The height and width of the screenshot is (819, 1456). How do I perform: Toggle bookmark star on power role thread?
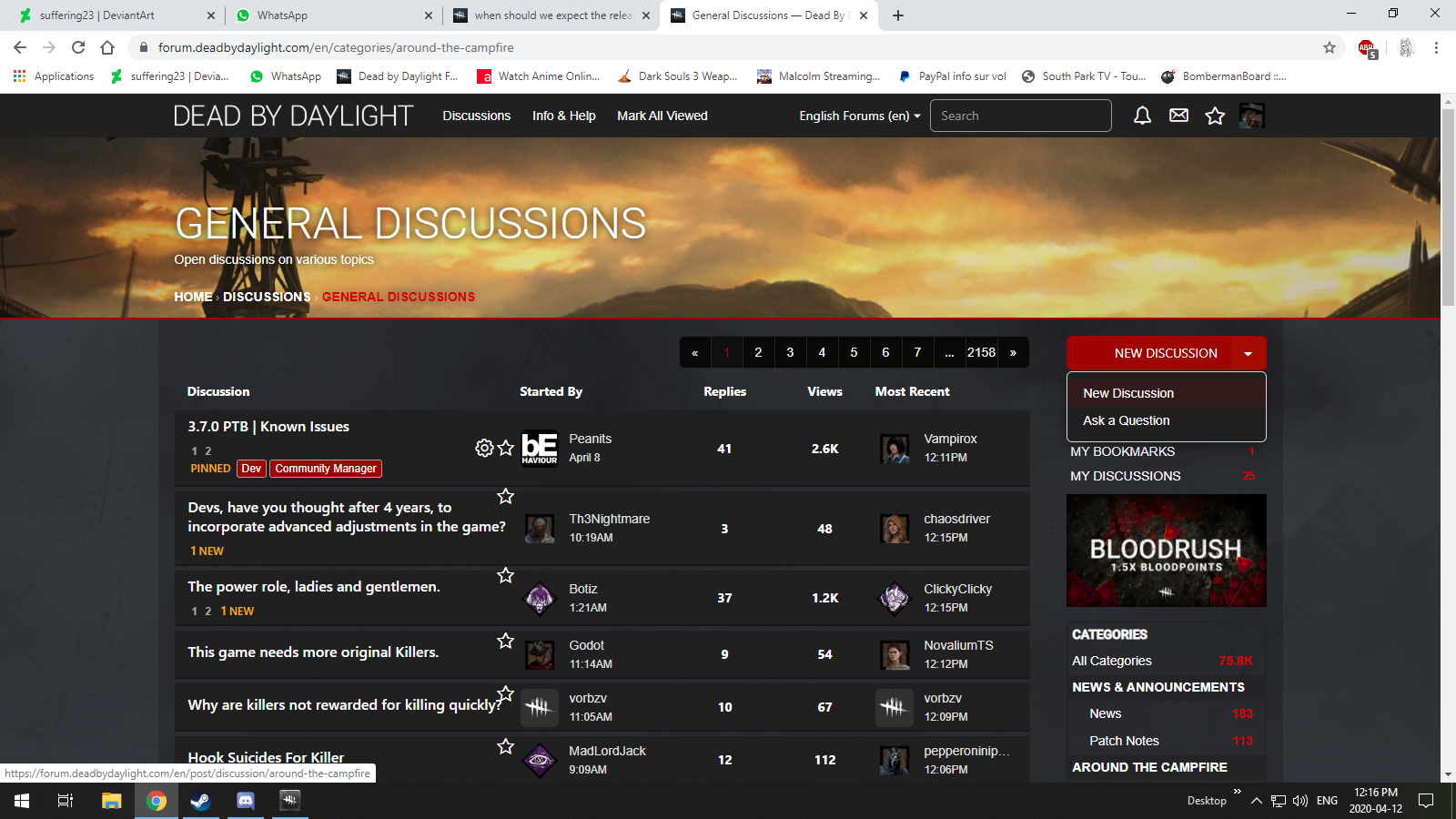[506, 575]
